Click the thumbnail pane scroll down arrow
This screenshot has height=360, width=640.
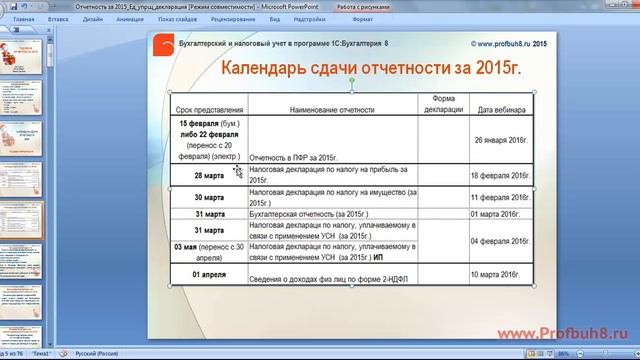coord(50,344)
